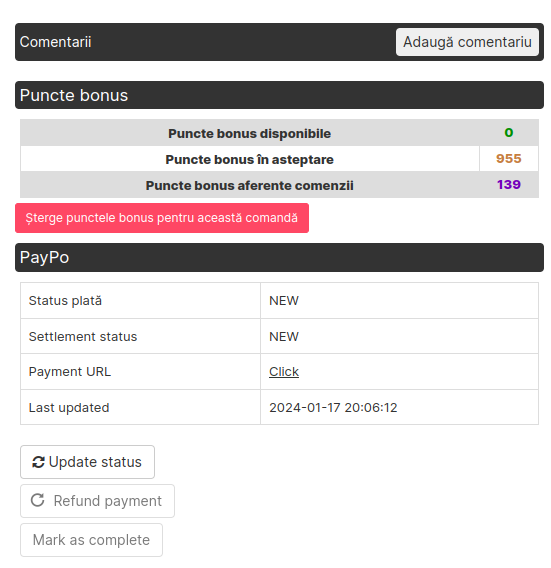Viewport: 551px width, 568px height.
Task: Click the Refund payment button
Action: click(x=97, y=501)
